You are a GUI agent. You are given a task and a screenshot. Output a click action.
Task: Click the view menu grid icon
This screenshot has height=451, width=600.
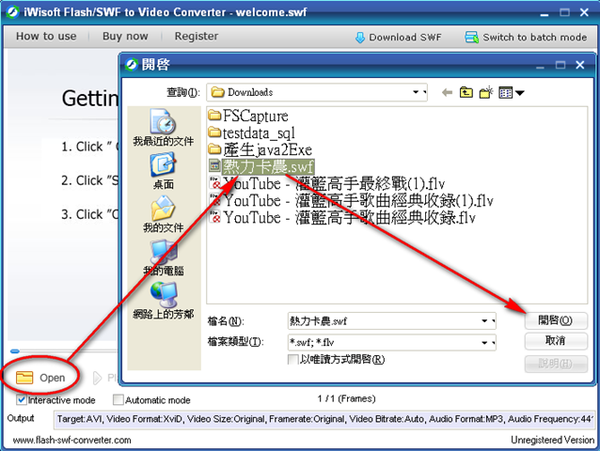tap(505, 93)
